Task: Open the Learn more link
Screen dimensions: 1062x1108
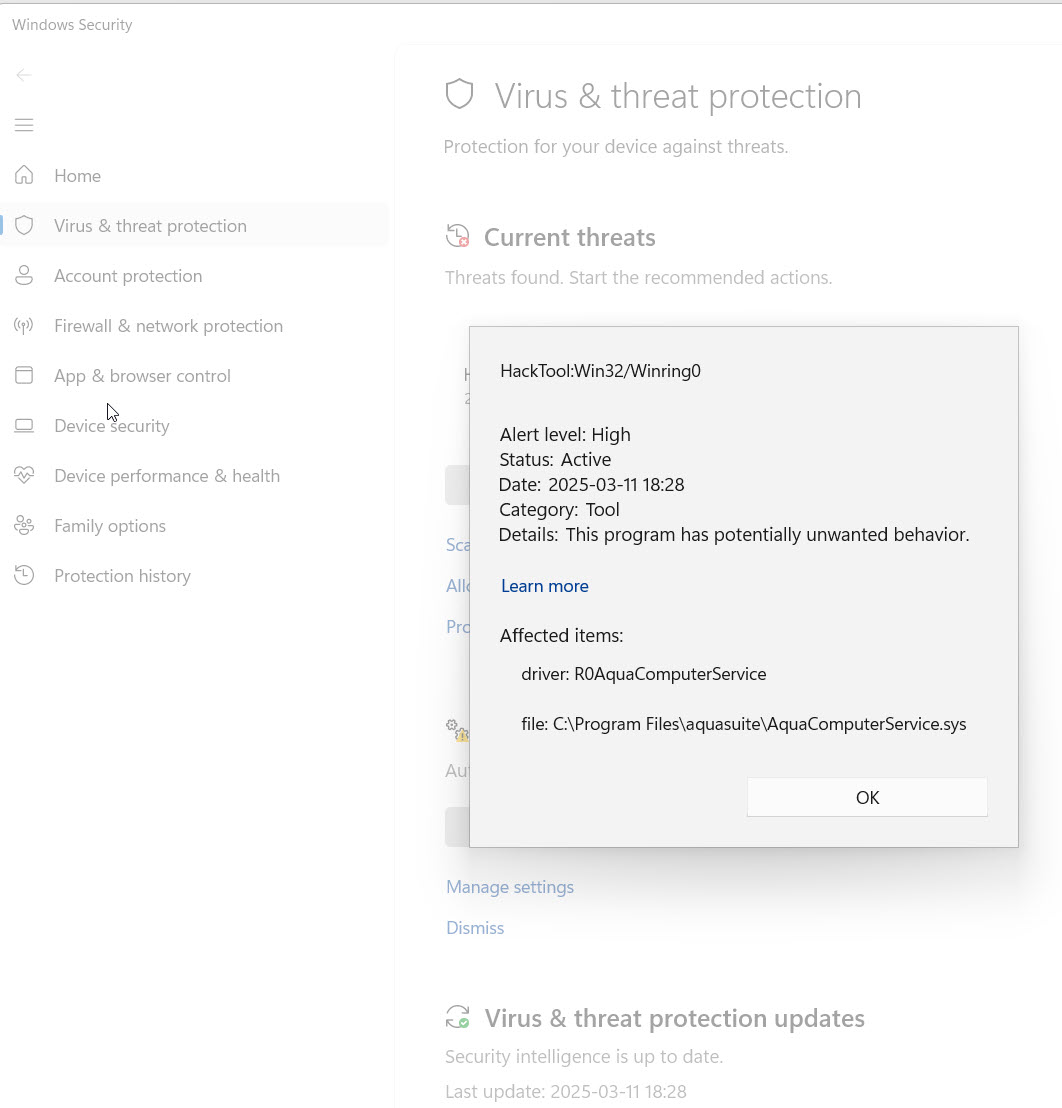Action: click(x=544, y=586)
